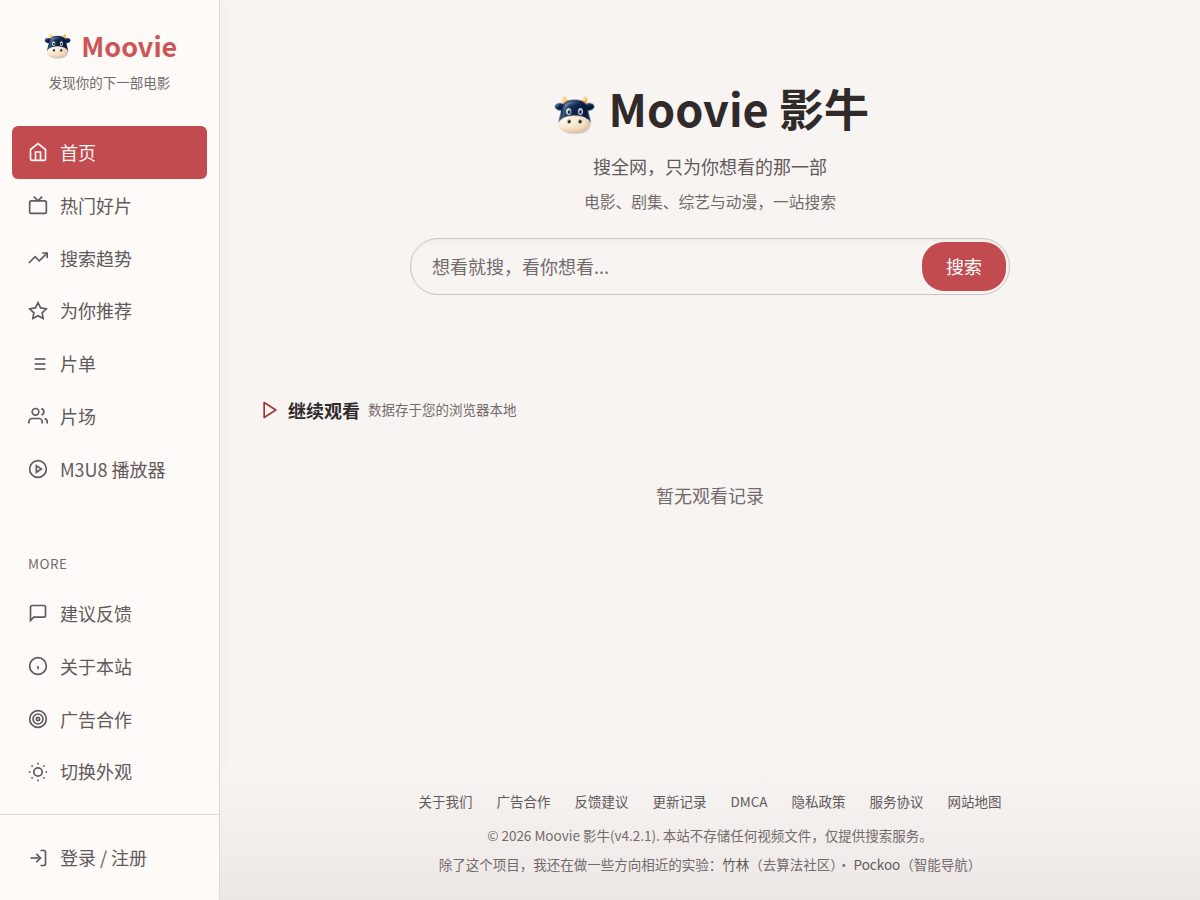
Task: Open 片单 in the sidebar
Action: coord(109,364)
